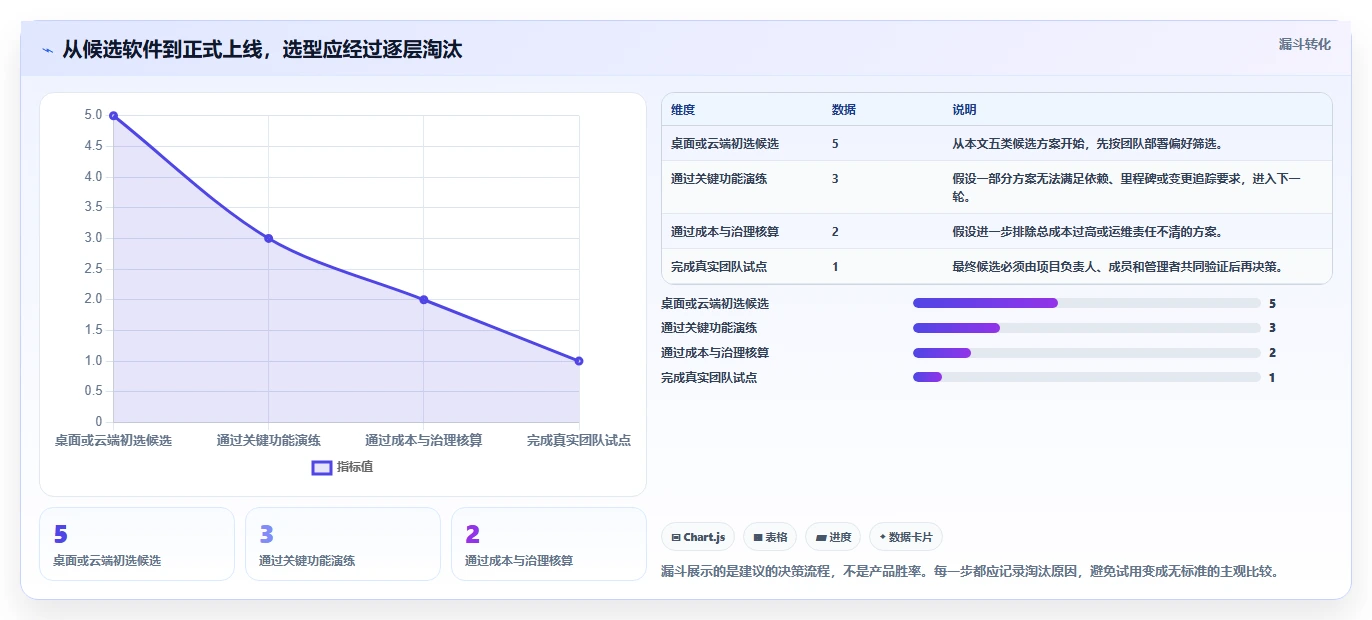Image resolution: width=1372 pixels, height=620 pixels.
Task: Open the data card showing 3
Action: 343,544
